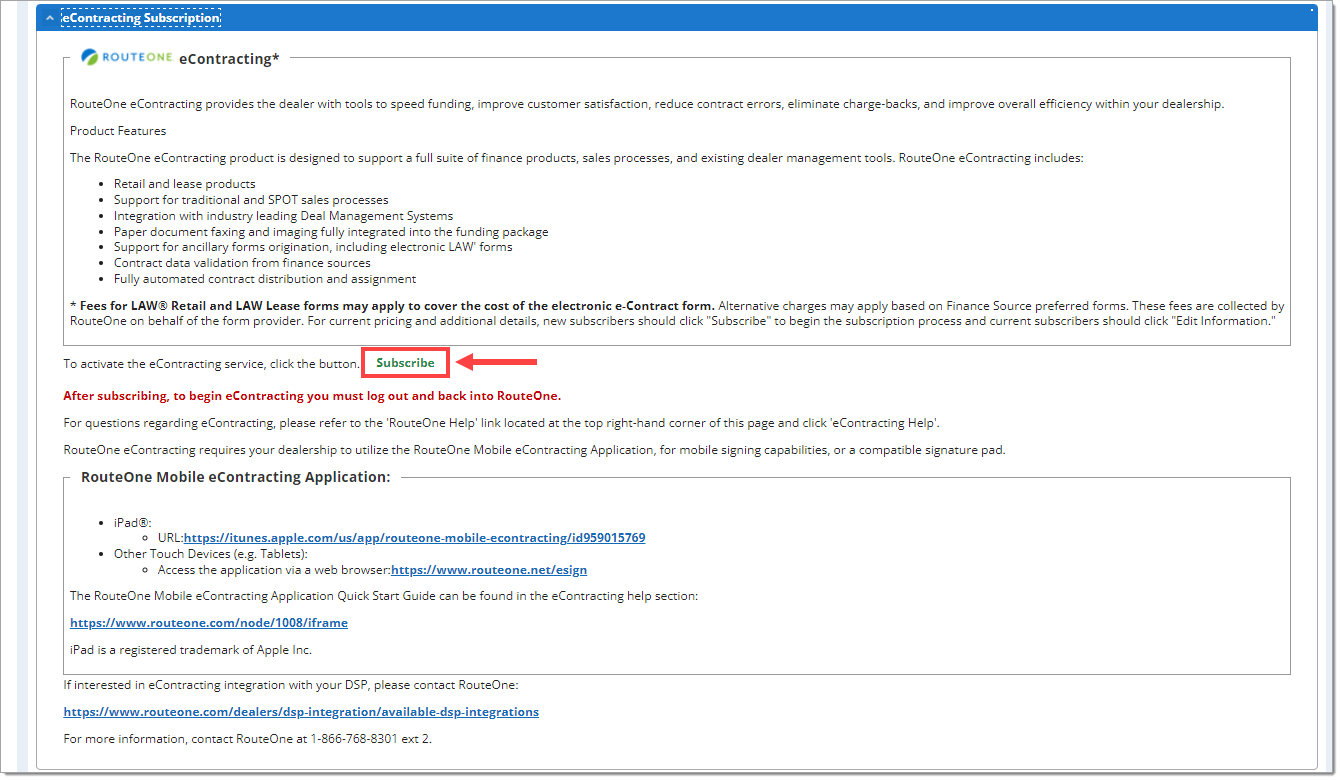
Task: Click 'RouteOne Mobile eContracting Application:' heading
Action: (235, 477)
